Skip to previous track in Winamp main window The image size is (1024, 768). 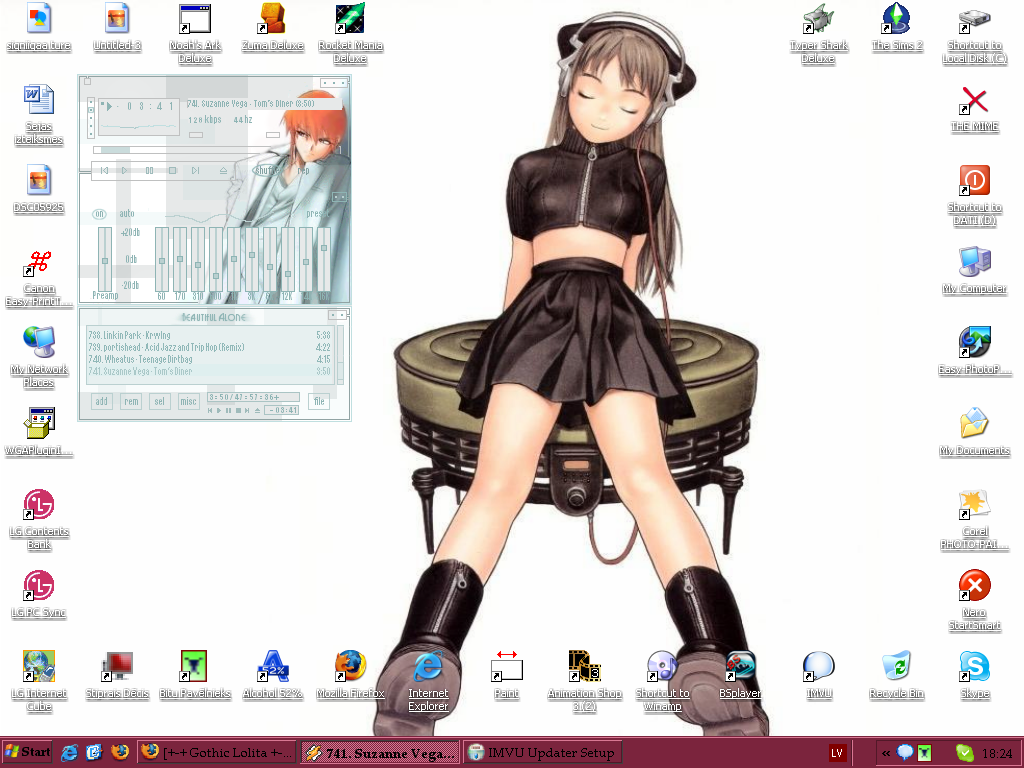[104, 170]
